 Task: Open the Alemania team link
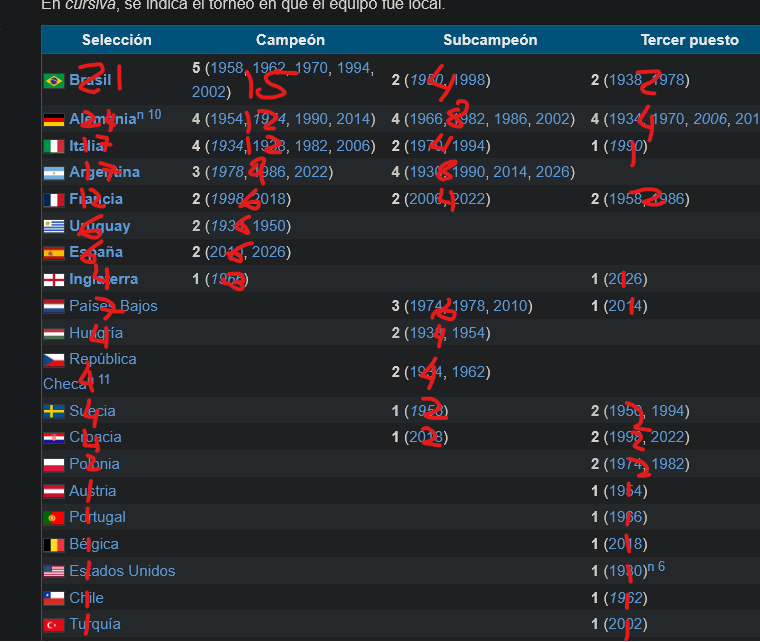point(103,119)
